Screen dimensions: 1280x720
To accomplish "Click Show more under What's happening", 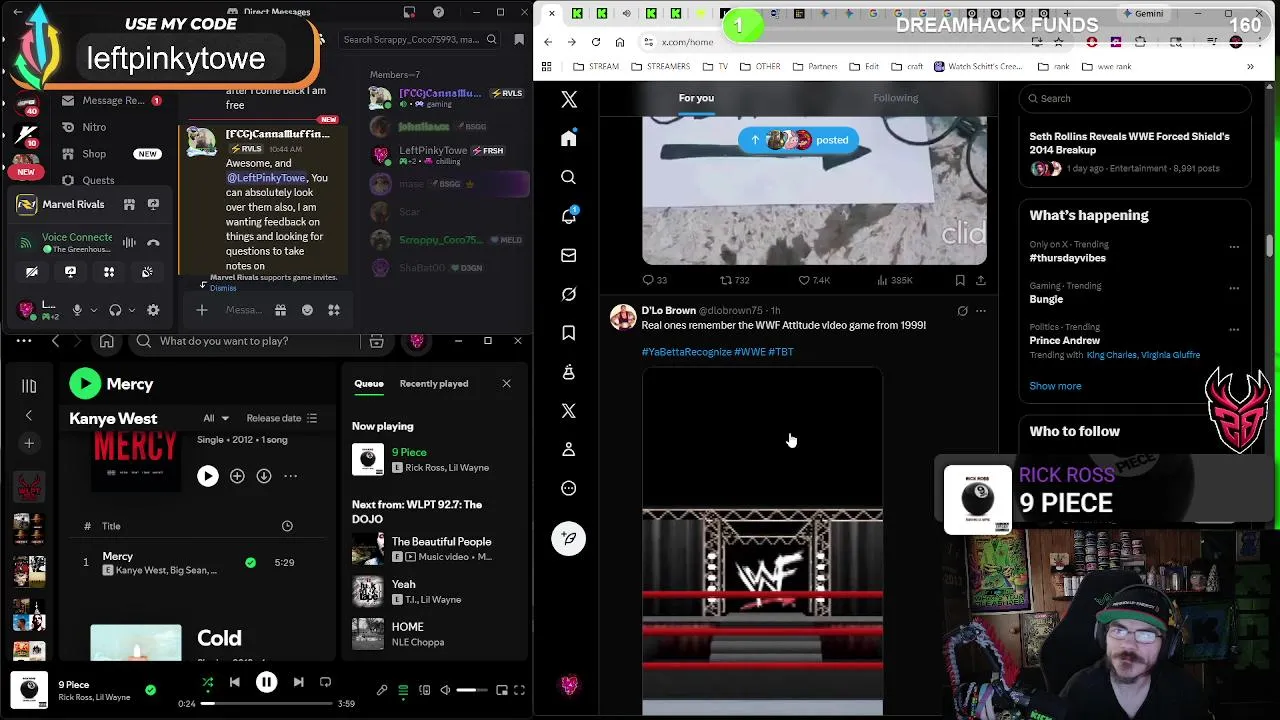I will coord(1055,386).
